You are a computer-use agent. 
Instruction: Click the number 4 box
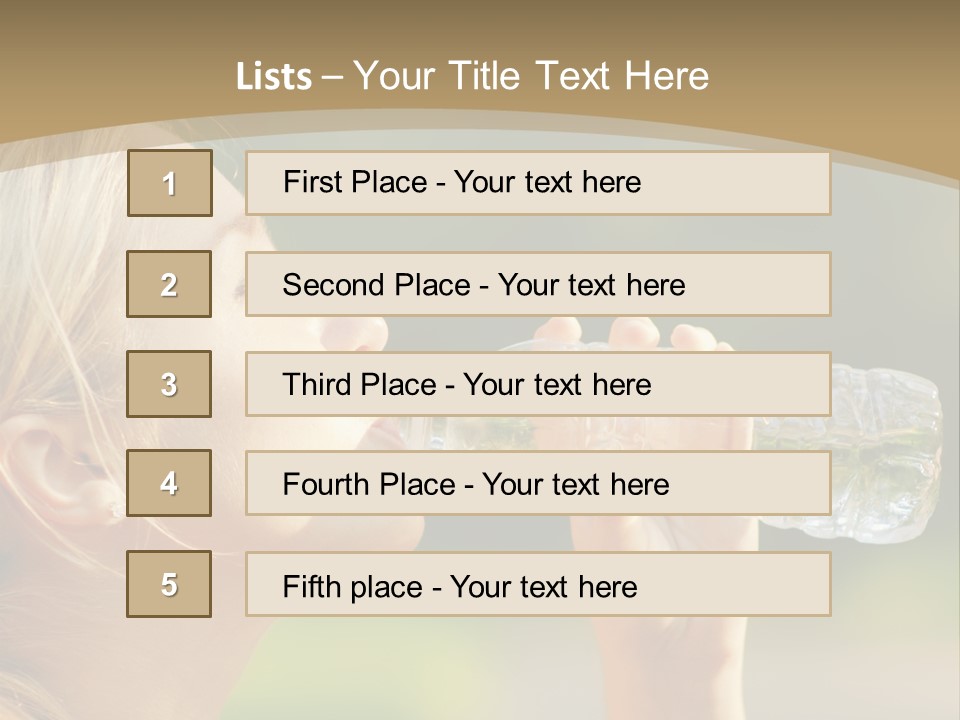pos(169,483)
